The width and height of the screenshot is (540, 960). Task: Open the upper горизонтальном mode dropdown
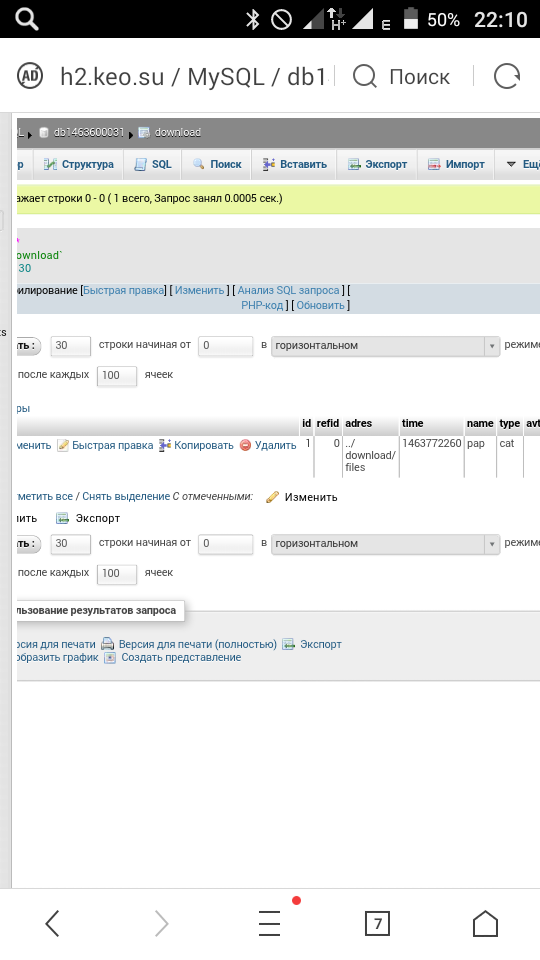[x=385, y=345]
